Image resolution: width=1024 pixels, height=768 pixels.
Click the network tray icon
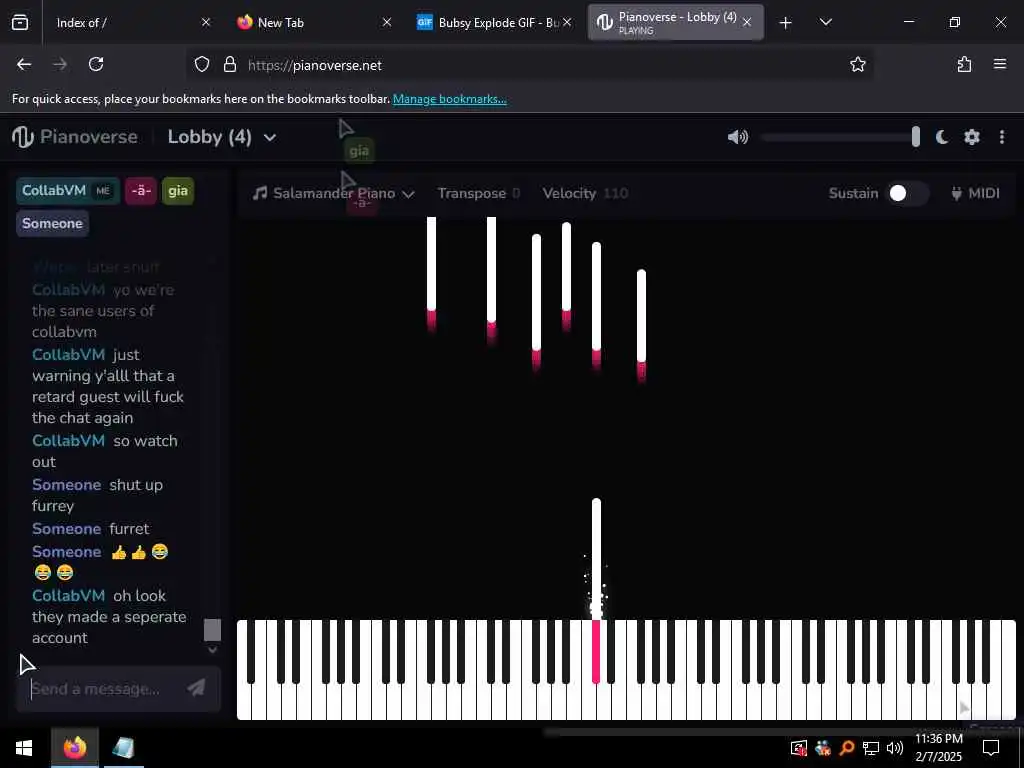pyautogui.click(x=871, y=748)
